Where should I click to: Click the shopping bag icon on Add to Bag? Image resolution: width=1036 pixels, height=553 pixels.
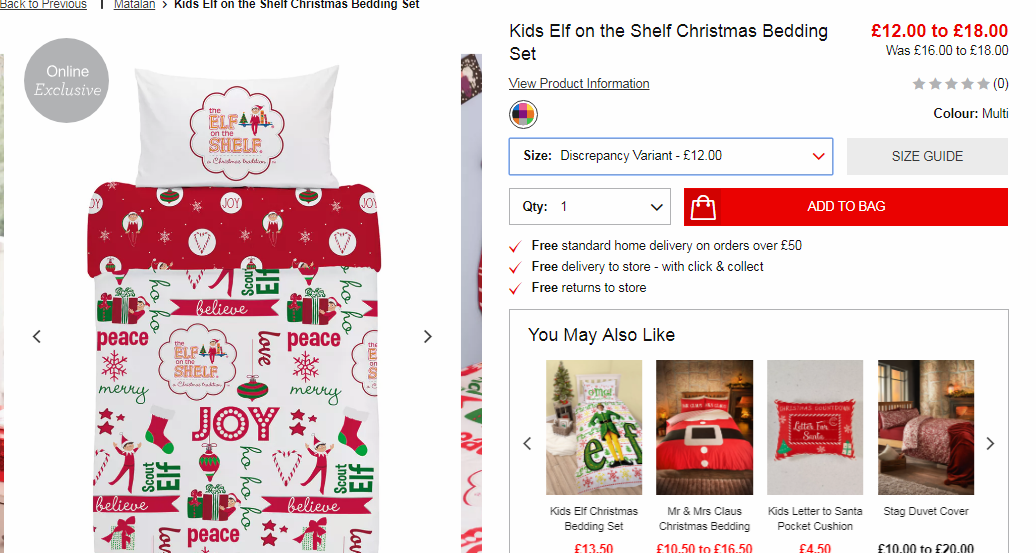pos(703,207)
